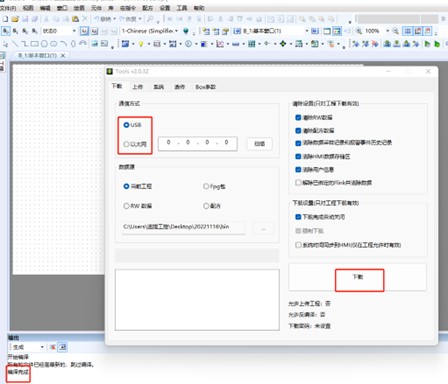Open the 1-Chinese (Simplified) language dropdown

tap(150, 31)
